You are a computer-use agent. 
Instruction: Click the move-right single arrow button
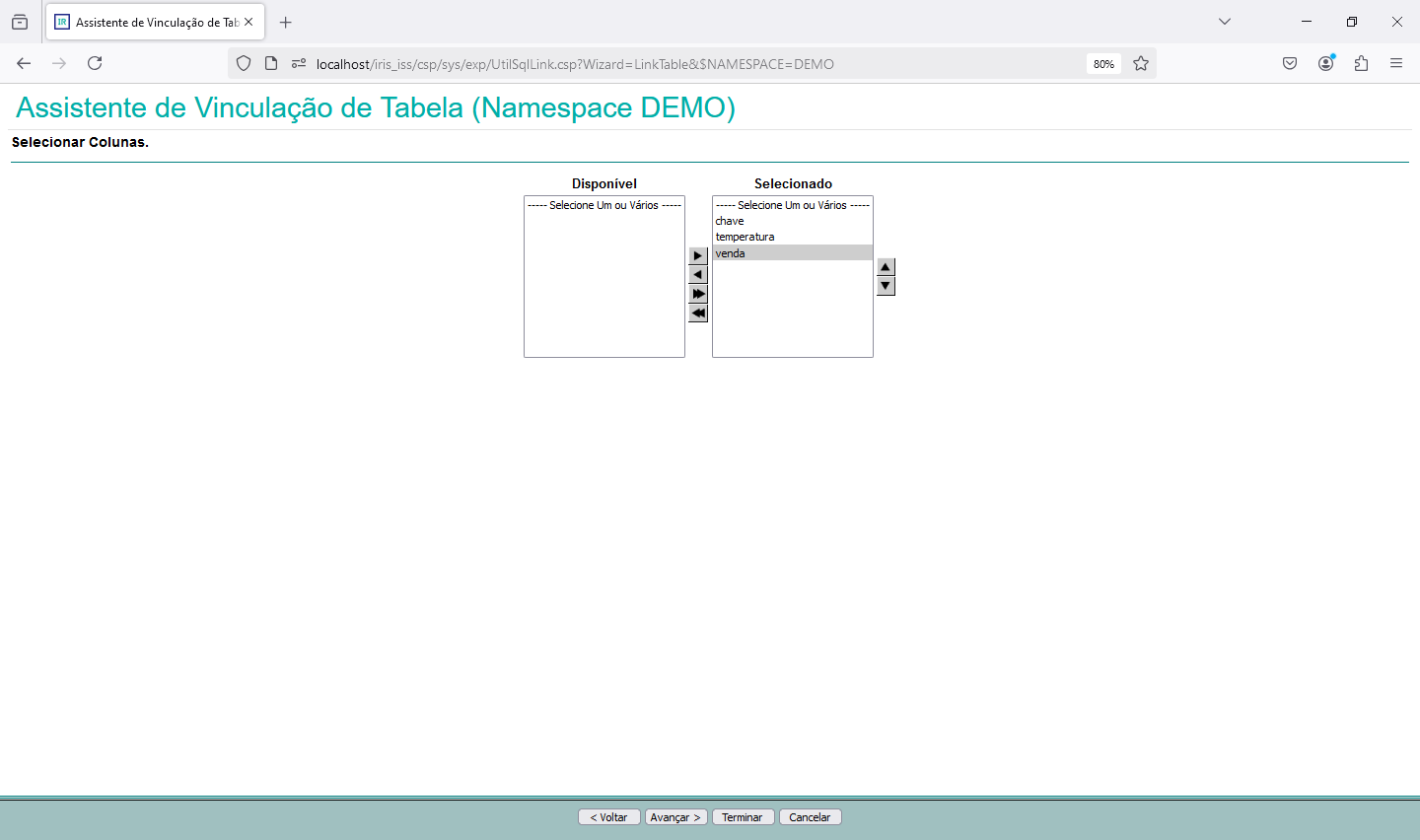[x=698, y=256]
